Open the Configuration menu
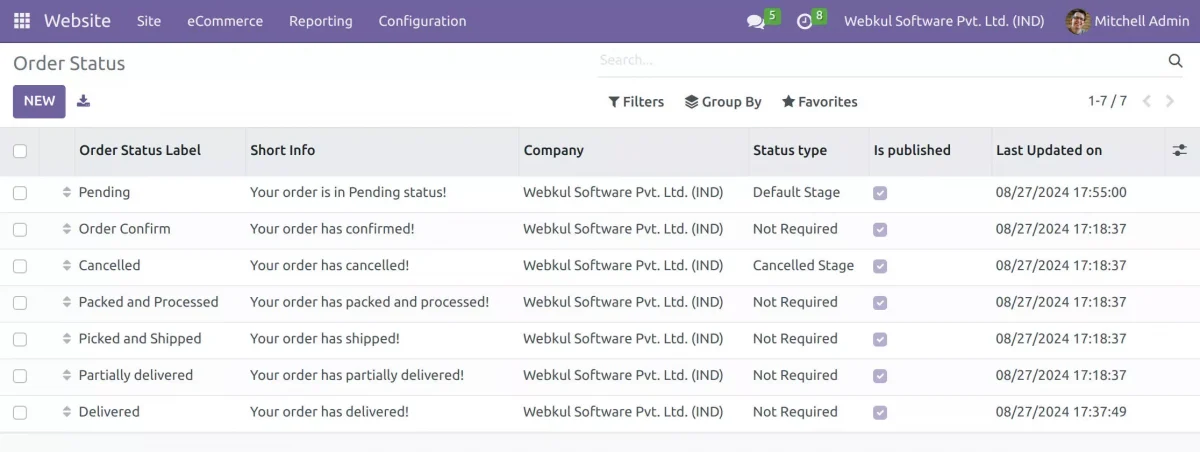 click(422, 21)
